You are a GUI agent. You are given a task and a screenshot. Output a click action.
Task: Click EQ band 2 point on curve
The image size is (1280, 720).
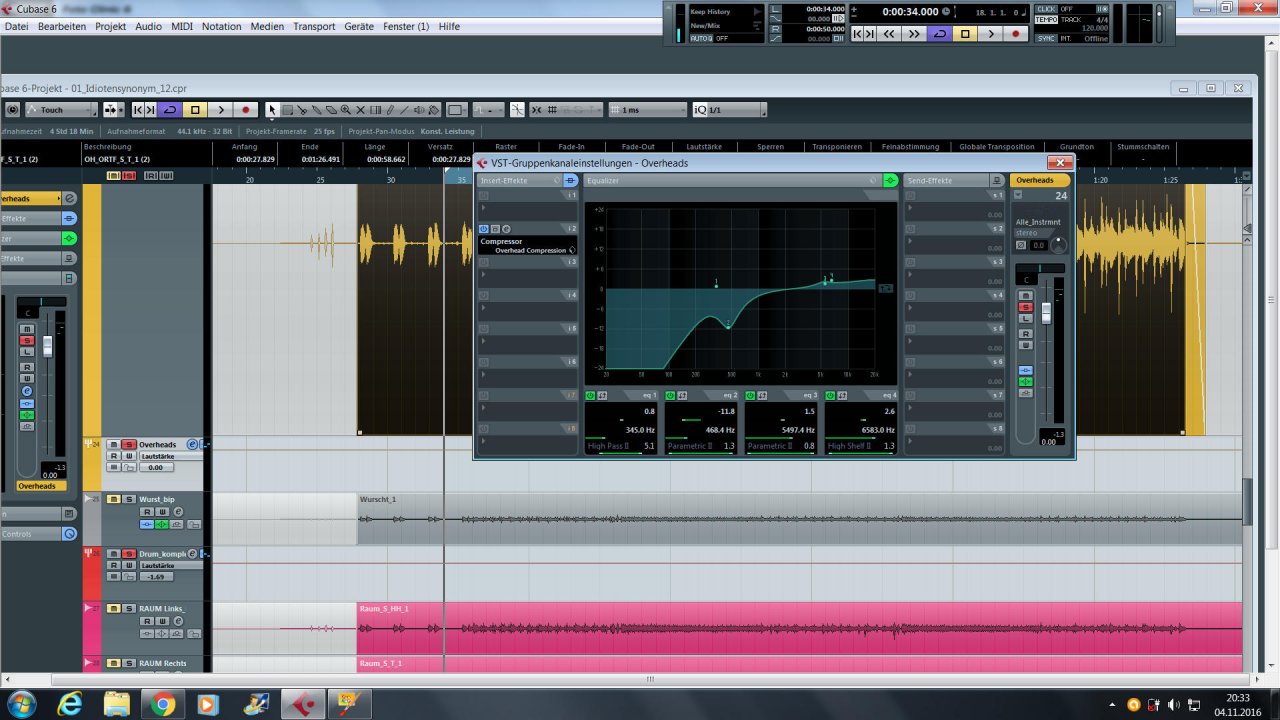tap(728, 327)
